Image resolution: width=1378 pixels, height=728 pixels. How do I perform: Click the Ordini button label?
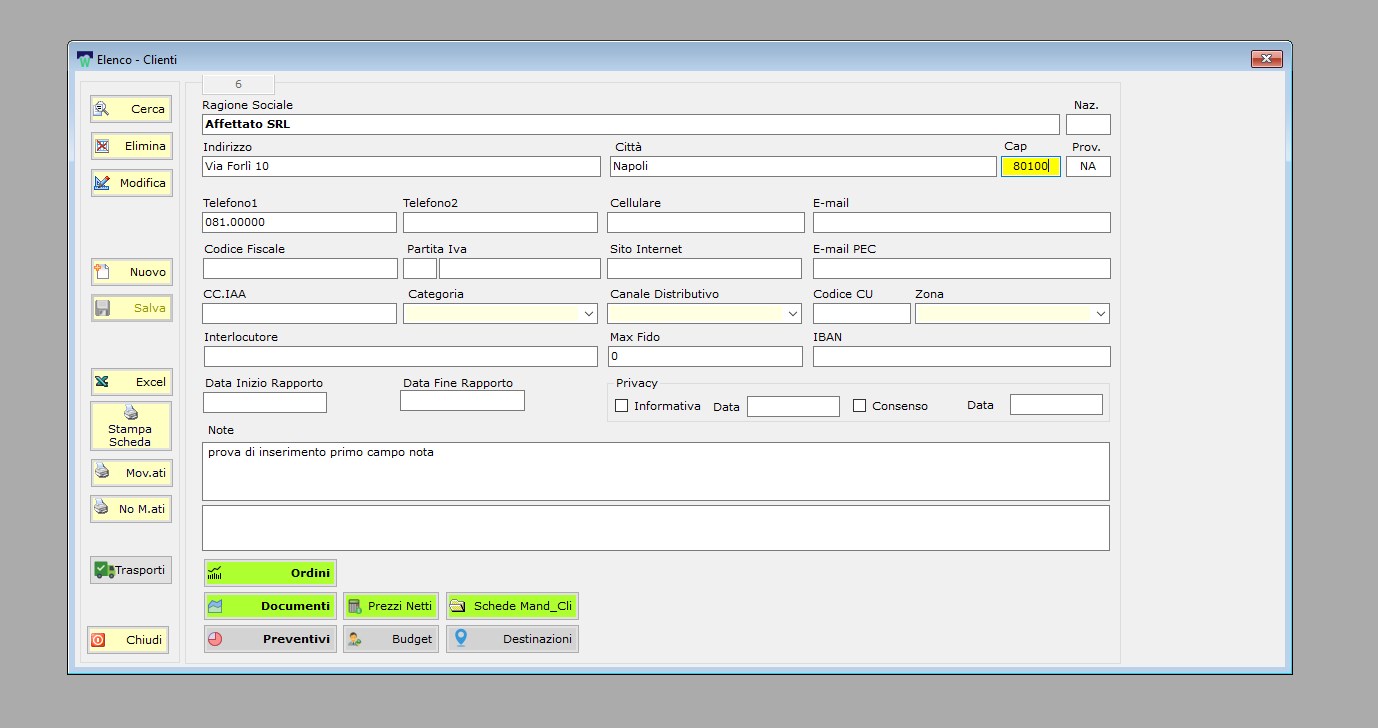[x=310, y=573]
